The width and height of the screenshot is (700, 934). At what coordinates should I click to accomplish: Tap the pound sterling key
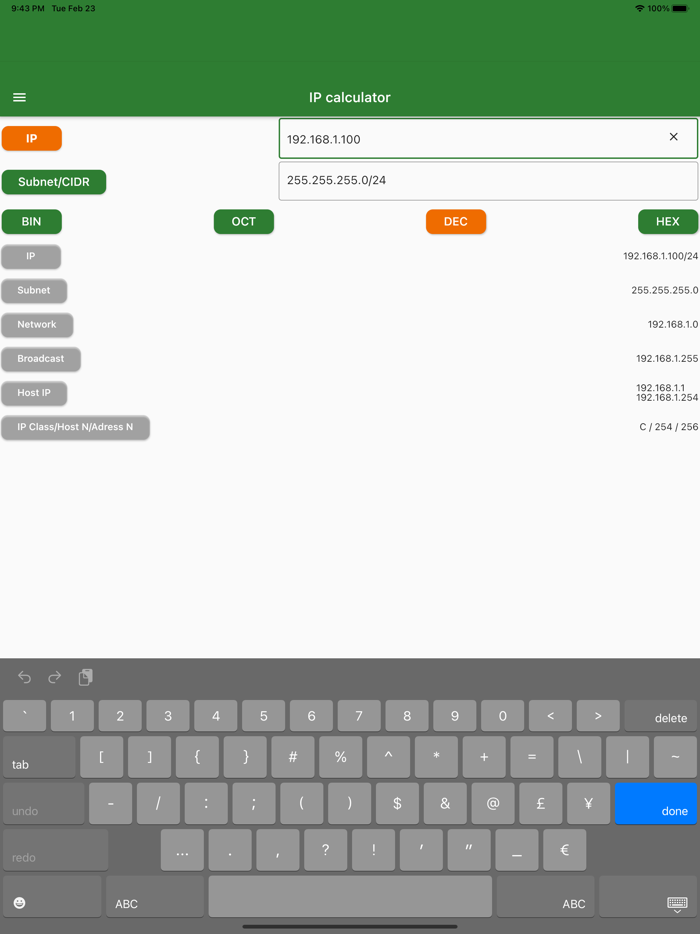point(541,804)
